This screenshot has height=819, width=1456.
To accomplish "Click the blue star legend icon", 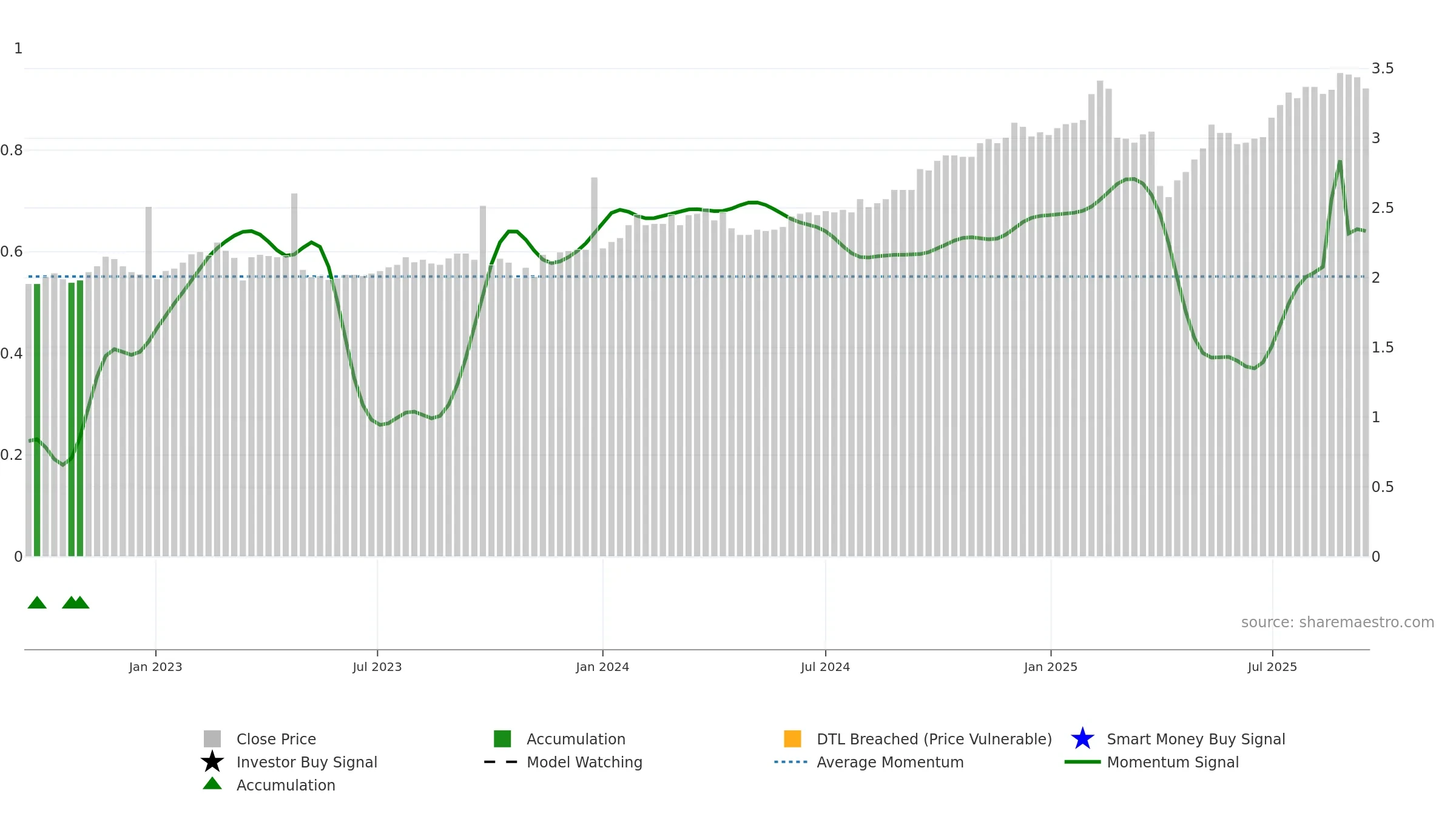I will (x=1082, y=738).
